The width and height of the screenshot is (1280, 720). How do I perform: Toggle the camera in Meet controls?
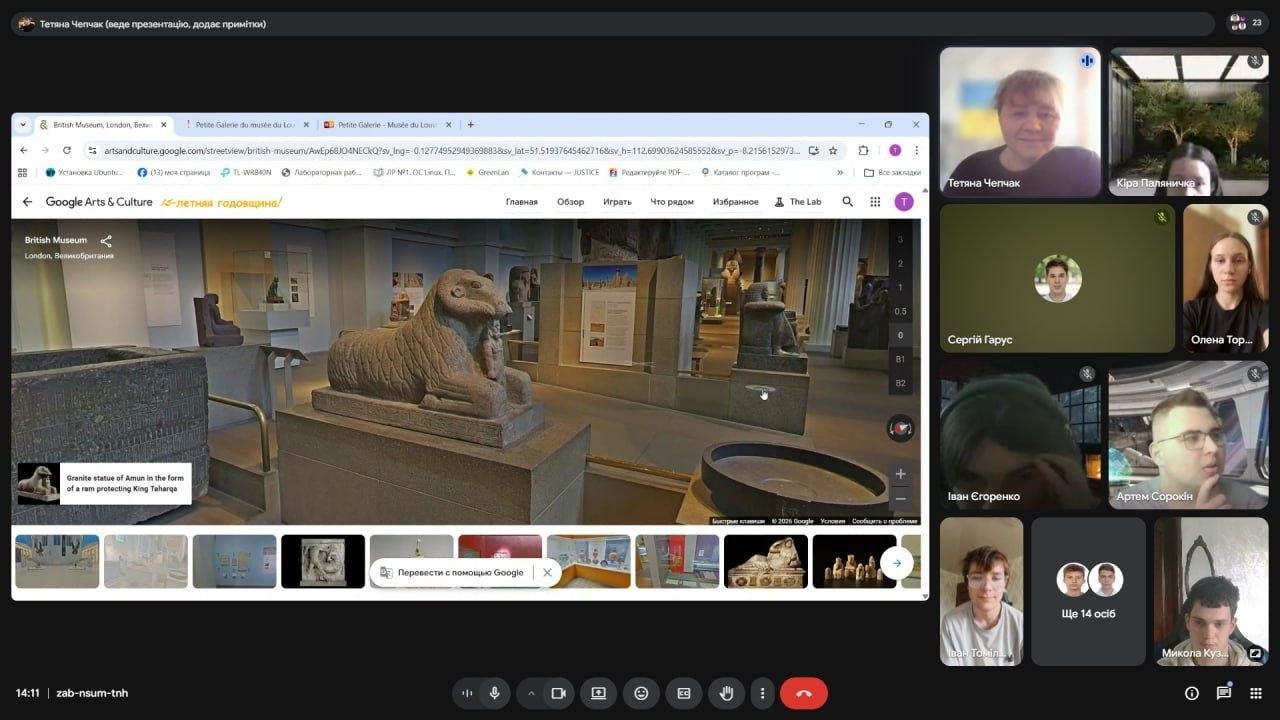pos(558,693)
